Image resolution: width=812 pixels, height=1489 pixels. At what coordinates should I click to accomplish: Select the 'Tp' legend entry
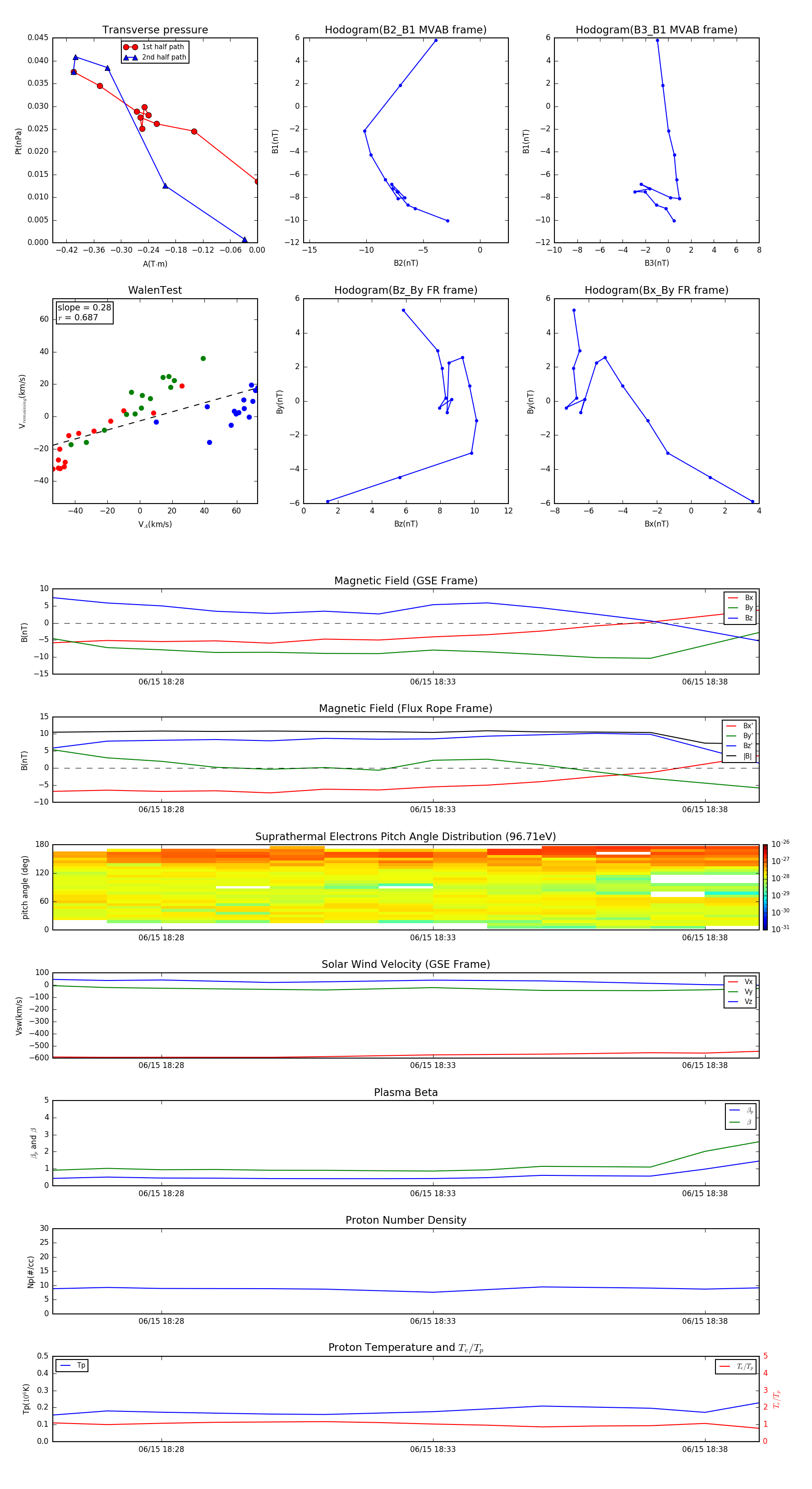coord(72,1365)
